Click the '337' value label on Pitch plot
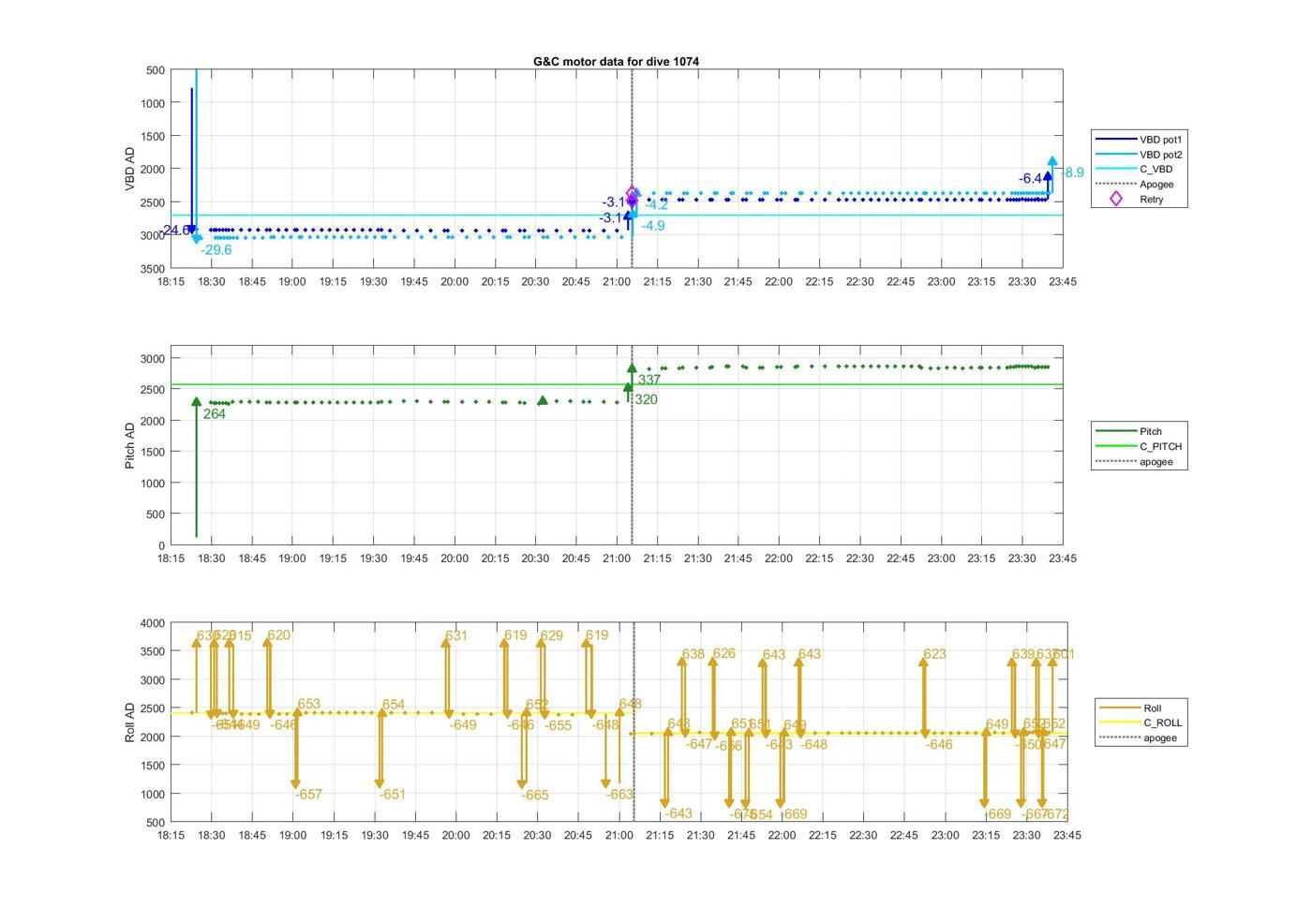 tap(649, 380)
